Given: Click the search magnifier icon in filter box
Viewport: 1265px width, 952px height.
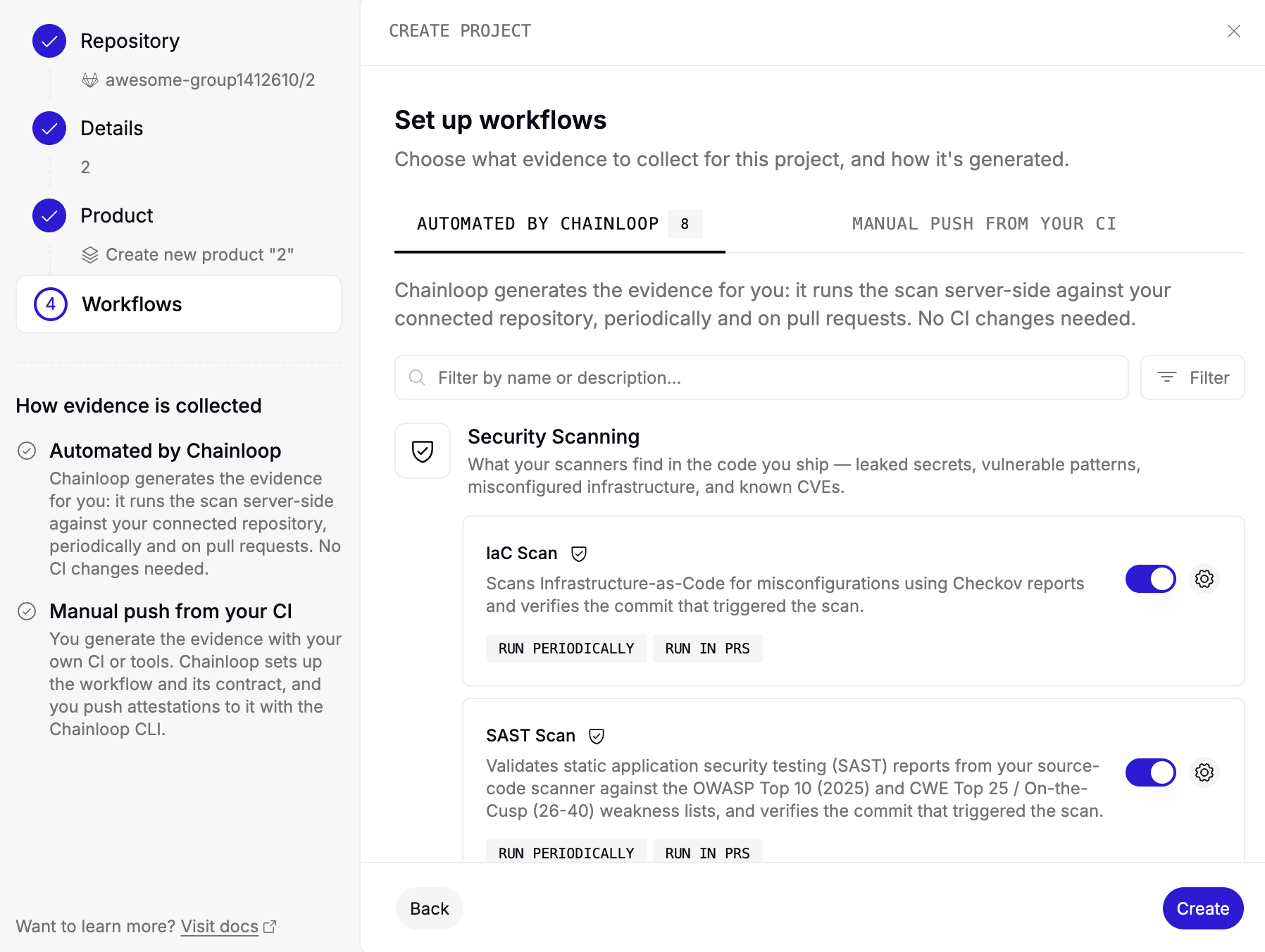Looking at the screenshot, I should click(x=417, y=377).
